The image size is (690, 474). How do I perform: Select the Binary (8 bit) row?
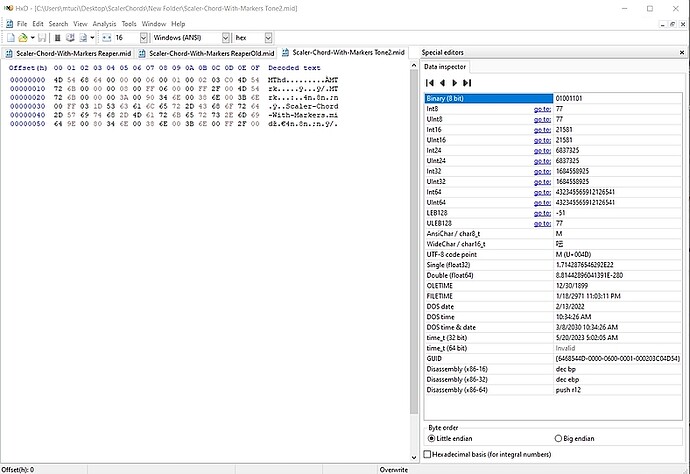(553, 99)
